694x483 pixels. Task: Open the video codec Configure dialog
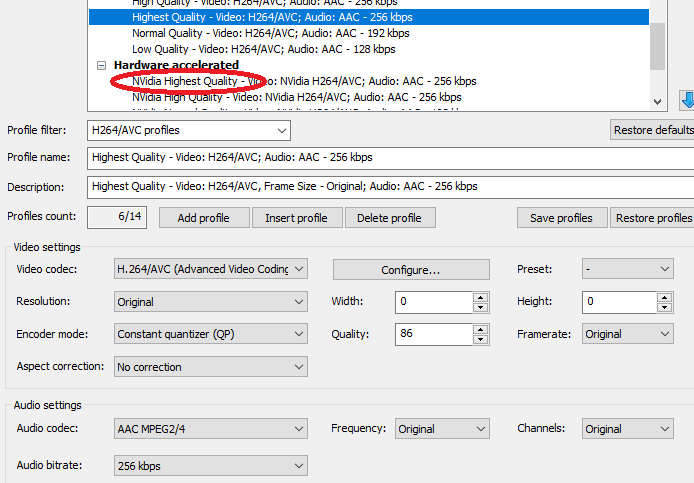[x=411, y=270]
